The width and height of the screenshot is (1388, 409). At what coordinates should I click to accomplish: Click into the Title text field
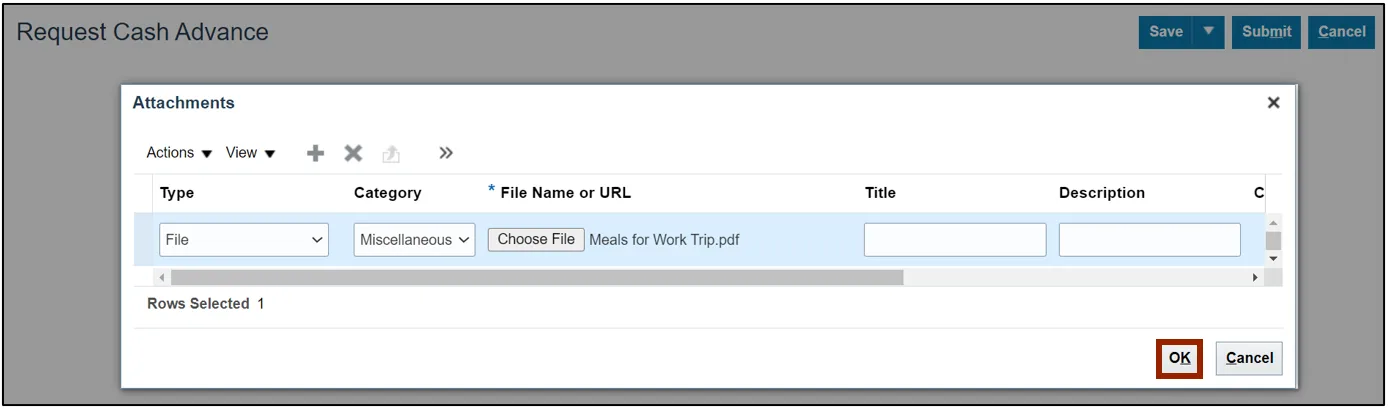coord(955,240)
